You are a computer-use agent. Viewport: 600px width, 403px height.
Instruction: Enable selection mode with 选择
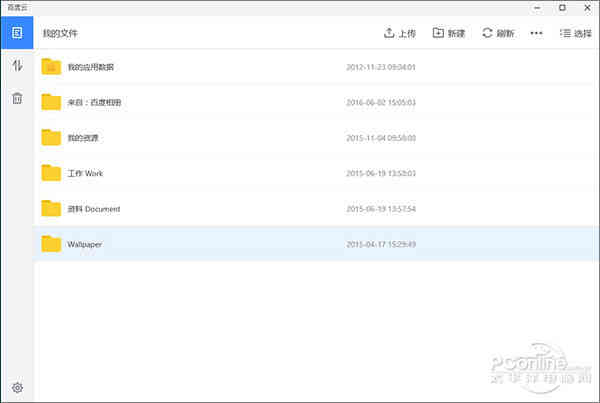pyautogui.click(x=576, y=33)
